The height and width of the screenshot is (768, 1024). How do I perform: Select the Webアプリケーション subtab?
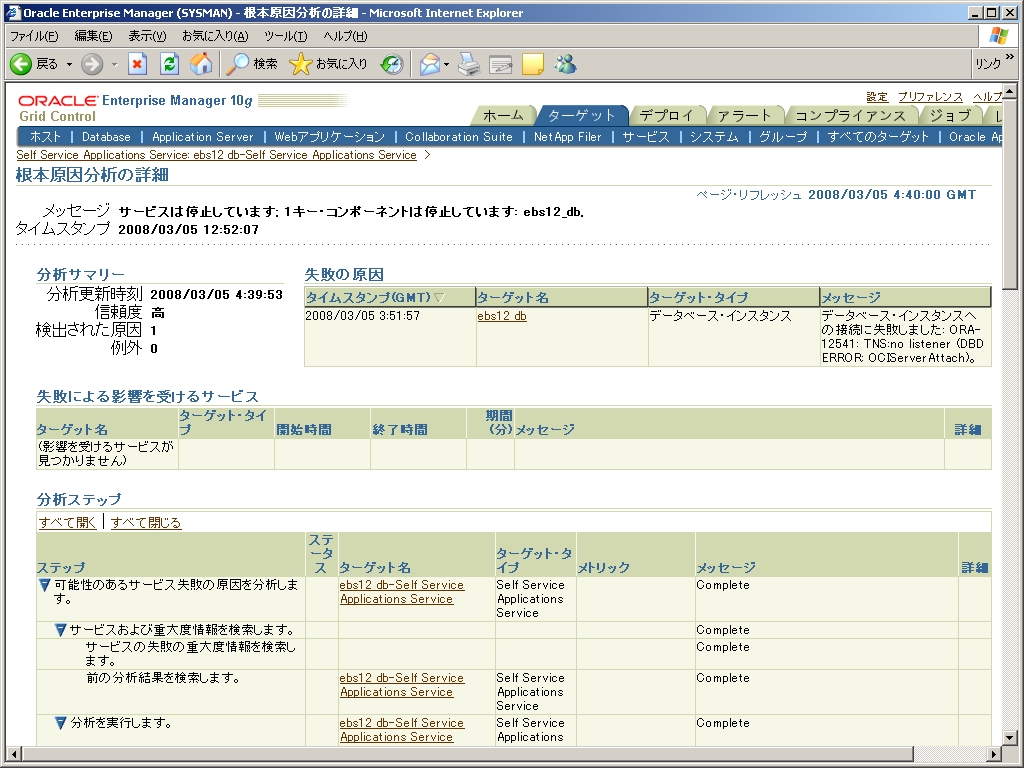coord(329,137)
